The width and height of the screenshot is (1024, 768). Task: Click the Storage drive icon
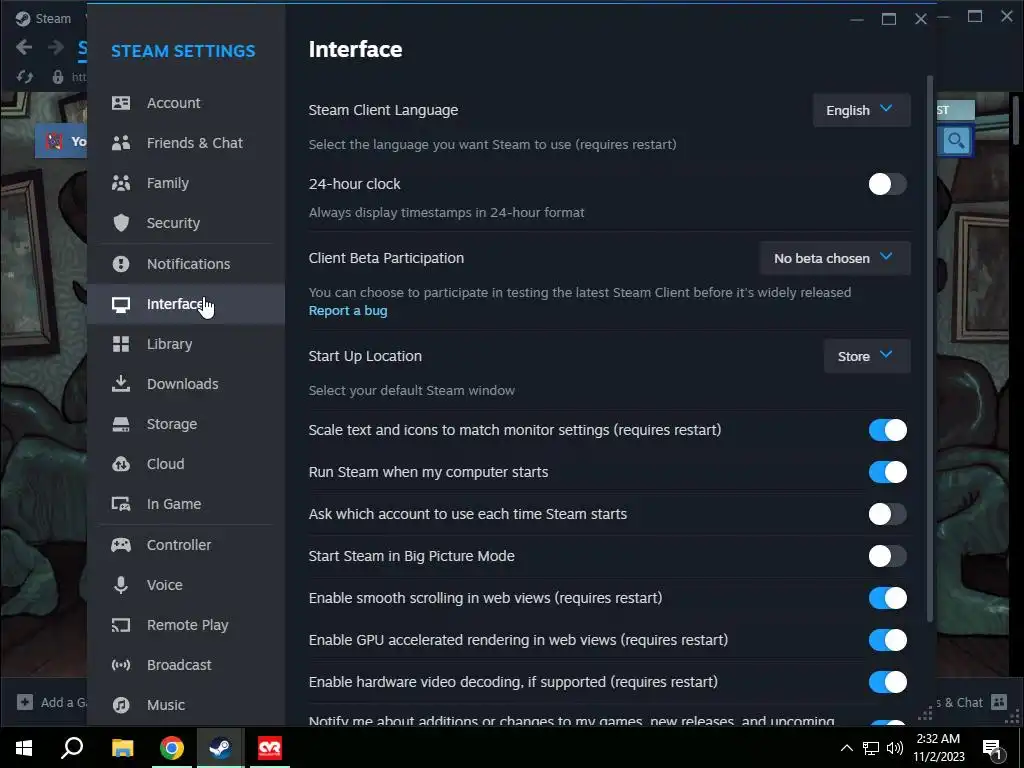click(x=121, y=424)
